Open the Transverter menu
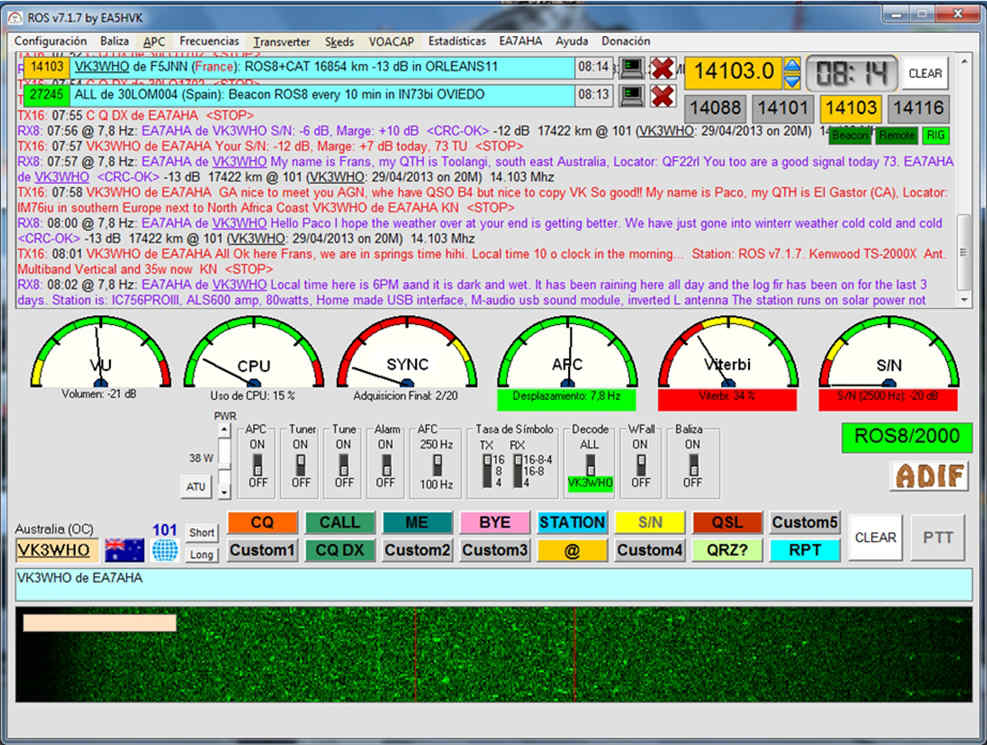 [282, 42]
